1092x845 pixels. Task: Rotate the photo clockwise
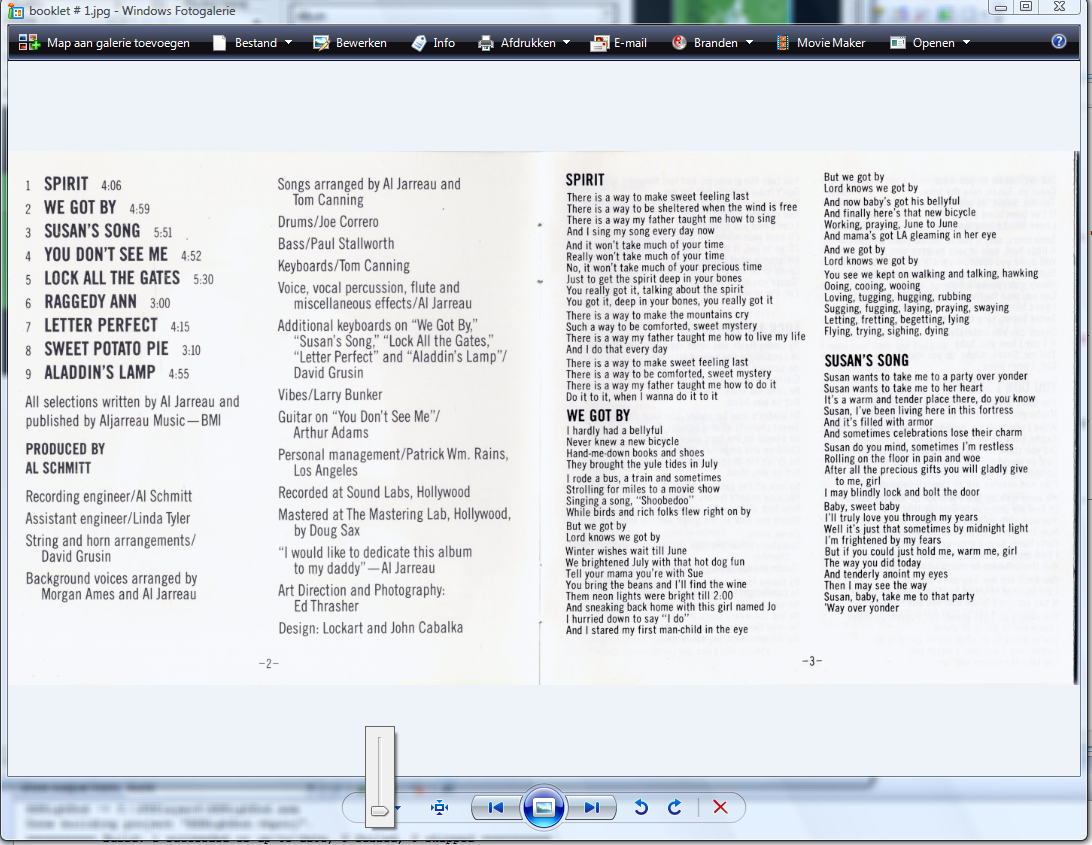pyautogui.click(x=674, y=807)
